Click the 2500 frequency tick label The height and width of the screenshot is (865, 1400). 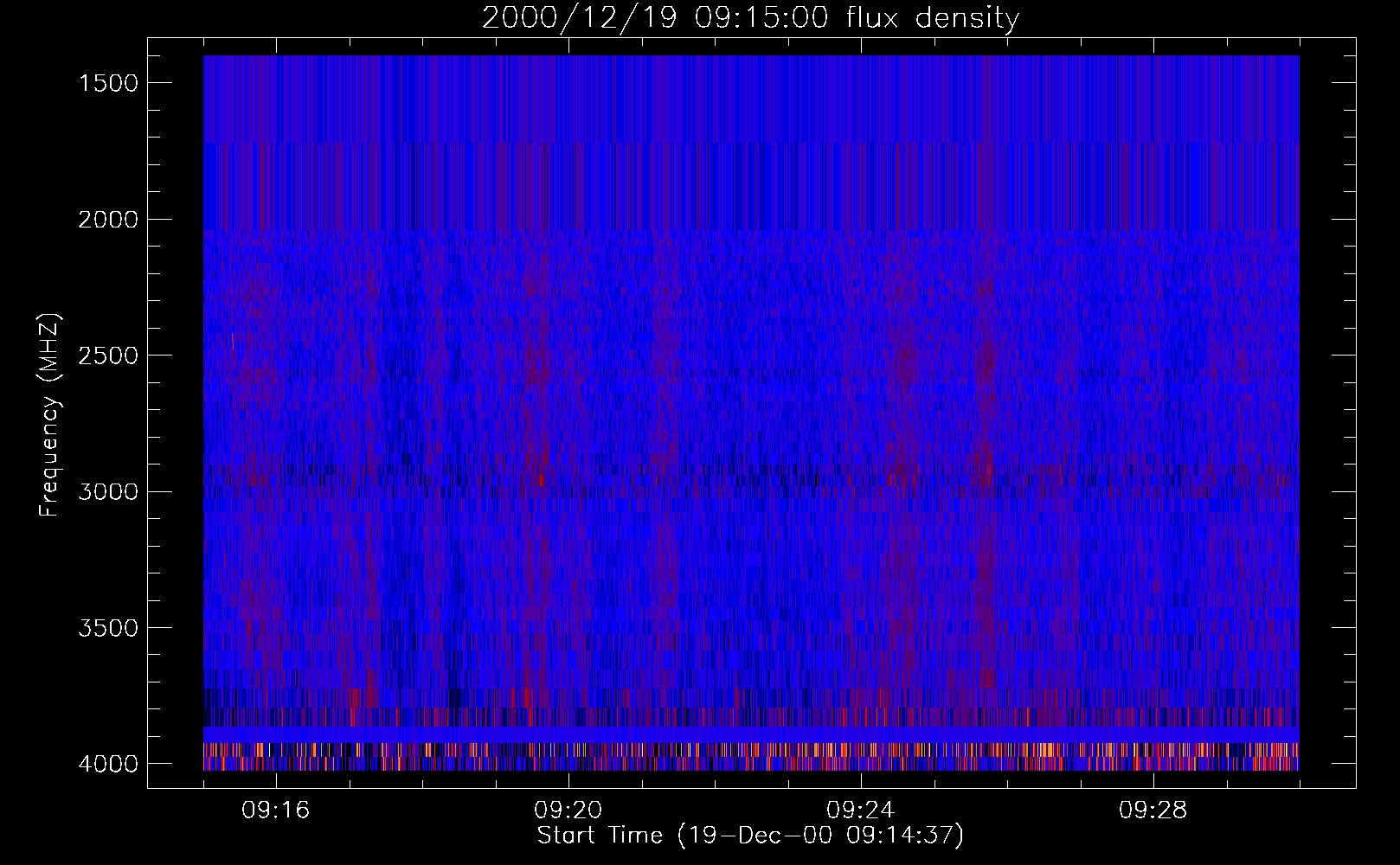(108, 356)
